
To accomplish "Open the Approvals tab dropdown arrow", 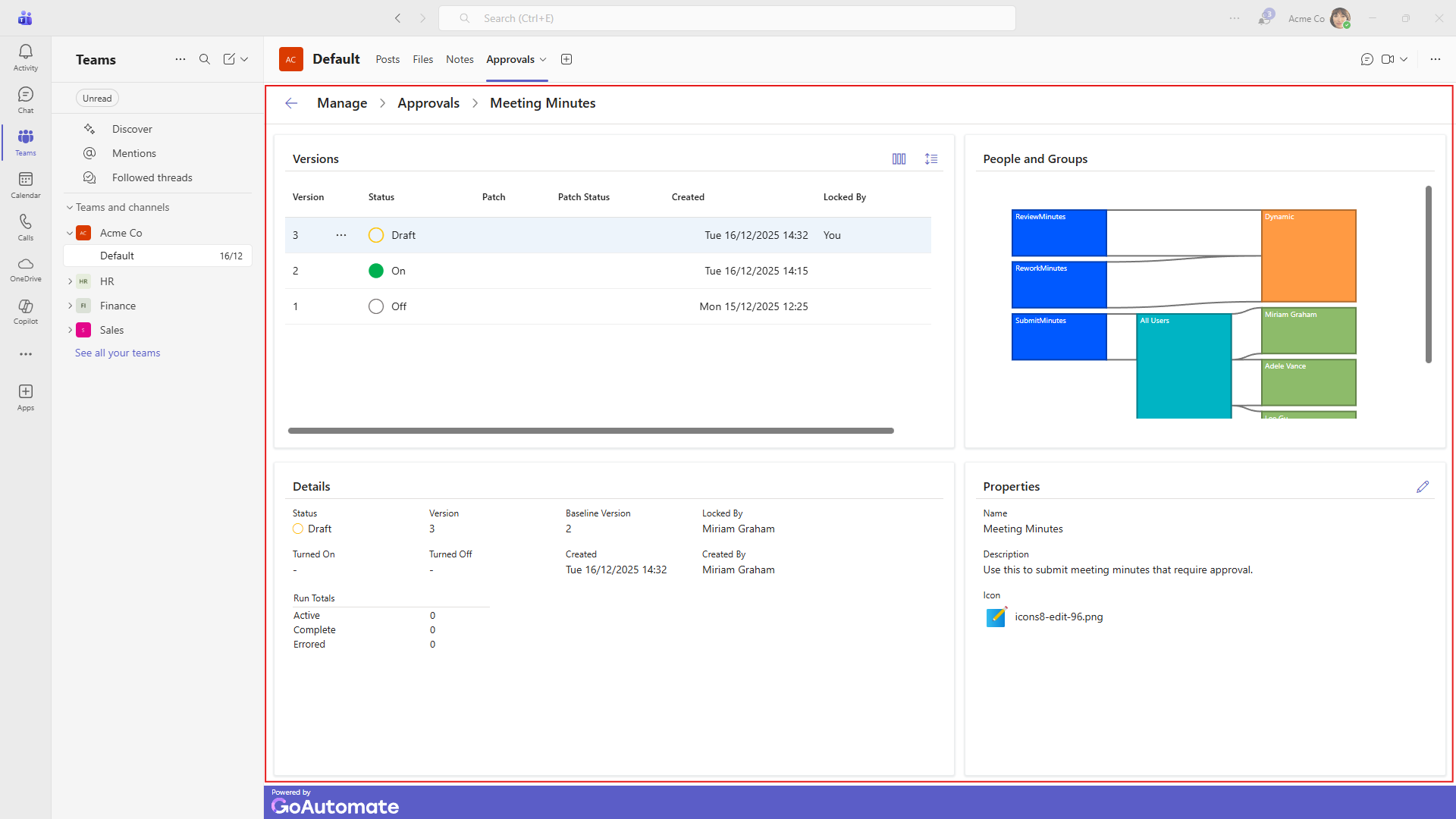I will 543,60.
